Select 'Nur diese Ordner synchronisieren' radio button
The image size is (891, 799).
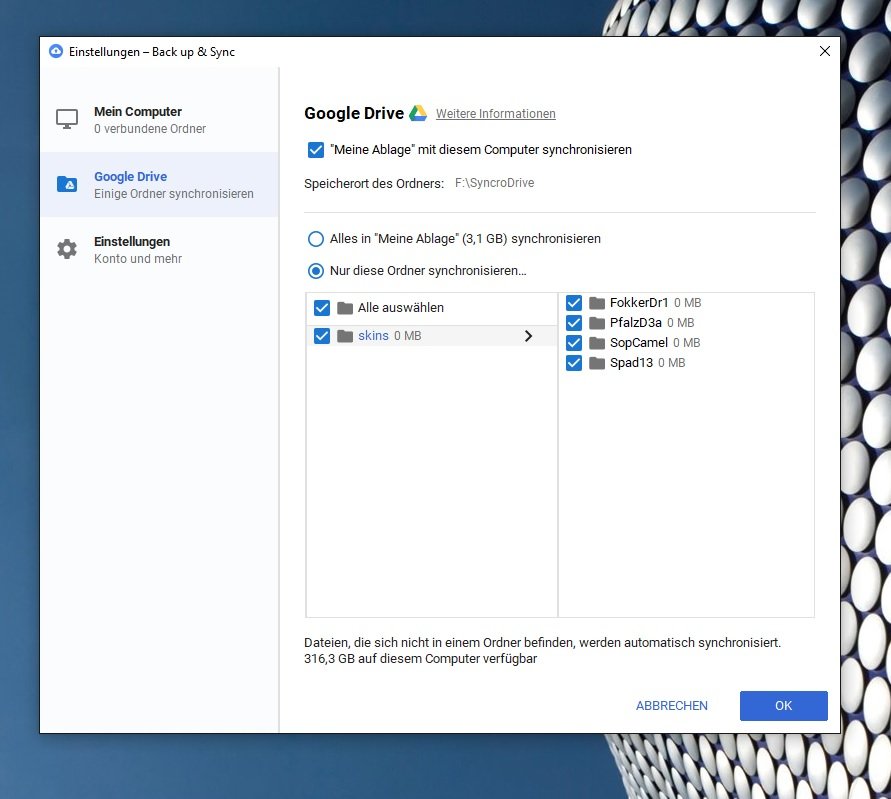pos(316,271)
